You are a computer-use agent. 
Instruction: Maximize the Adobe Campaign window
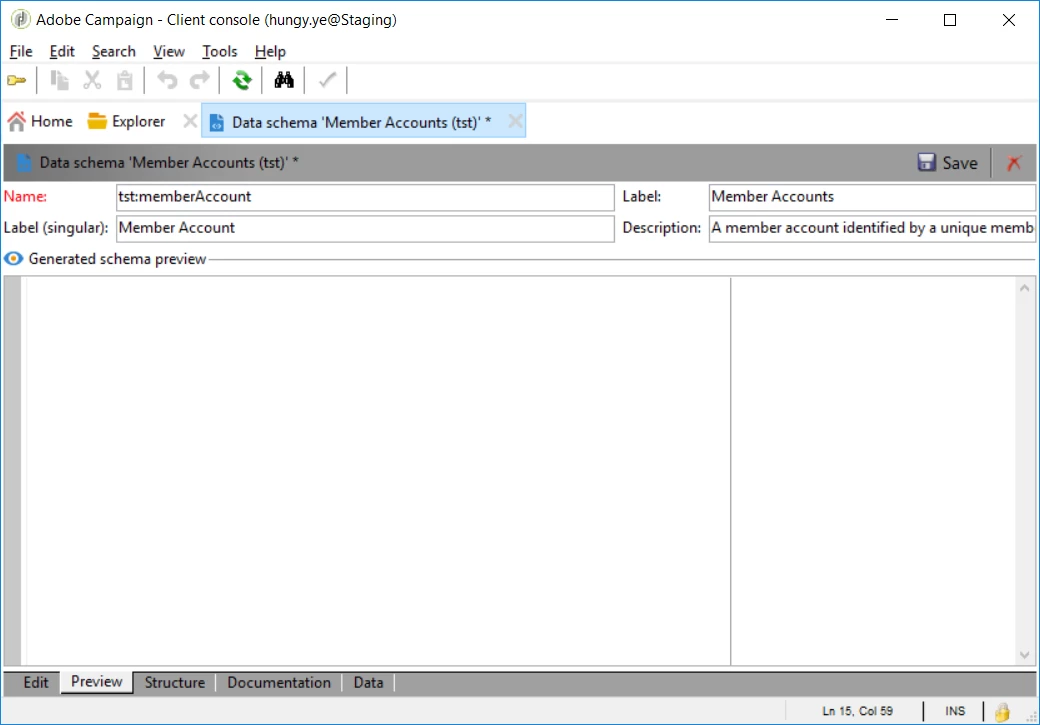[950, 20]
